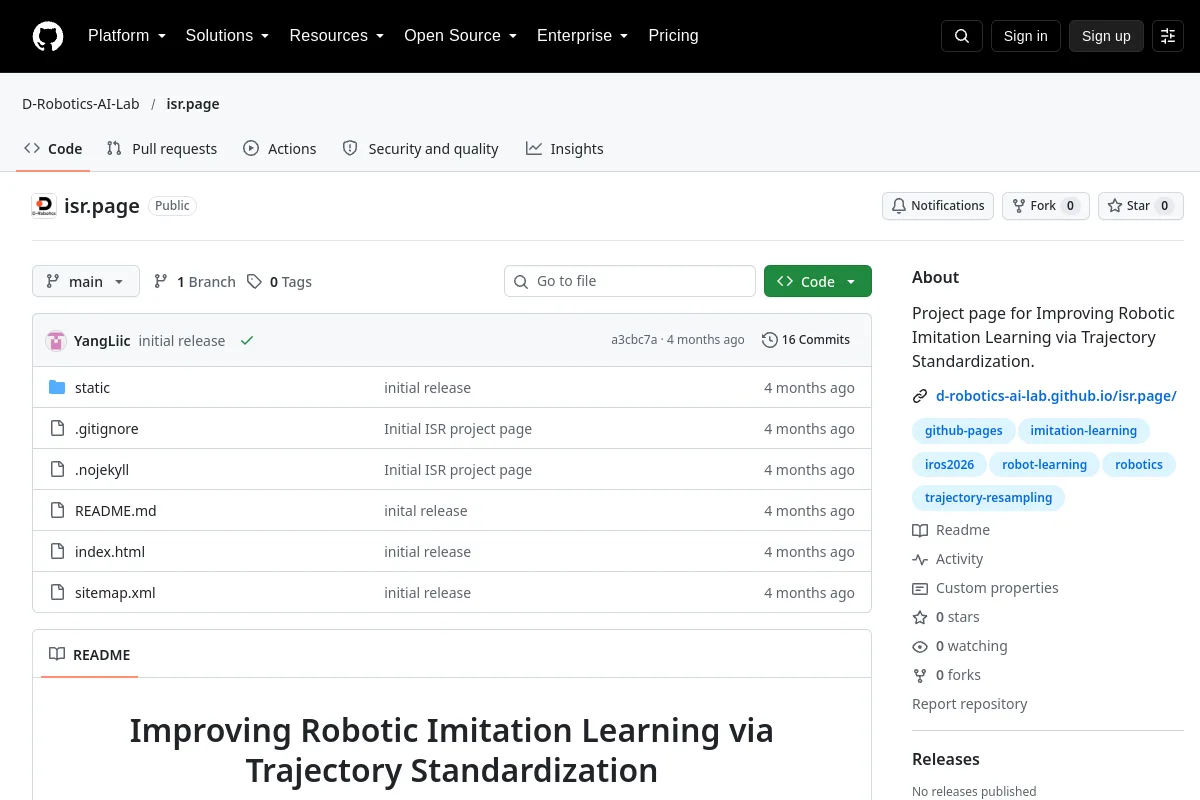Select the github-pages topic tag
Viewport: 1200px width, 800px height.
(964, 431)
